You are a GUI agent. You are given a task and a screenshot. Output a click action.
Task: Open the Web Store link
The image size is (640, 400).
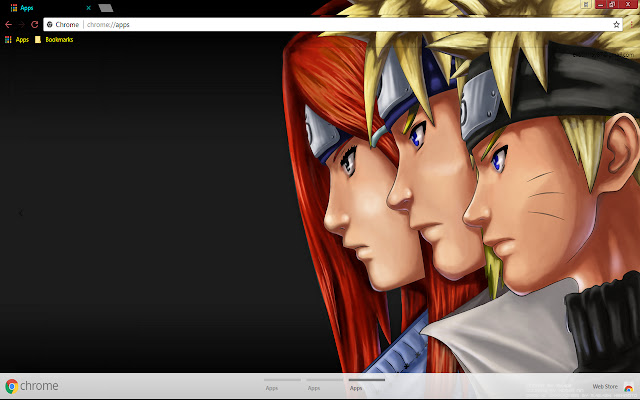(x=605, y=387)
